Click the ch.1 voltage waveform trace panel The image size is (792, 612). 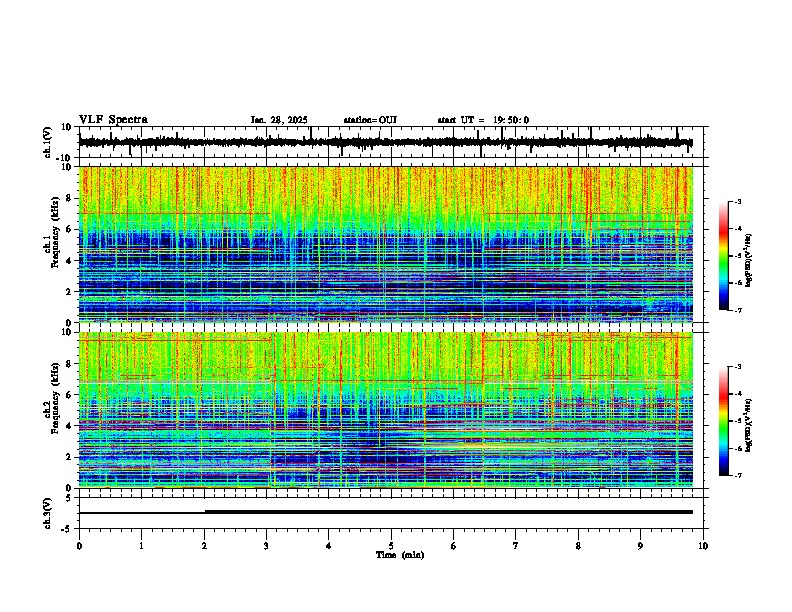pos(393,142)
